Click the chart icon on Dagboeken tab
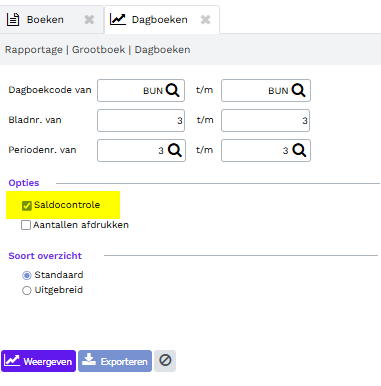 pyautogui.click(x=118, y=19)
